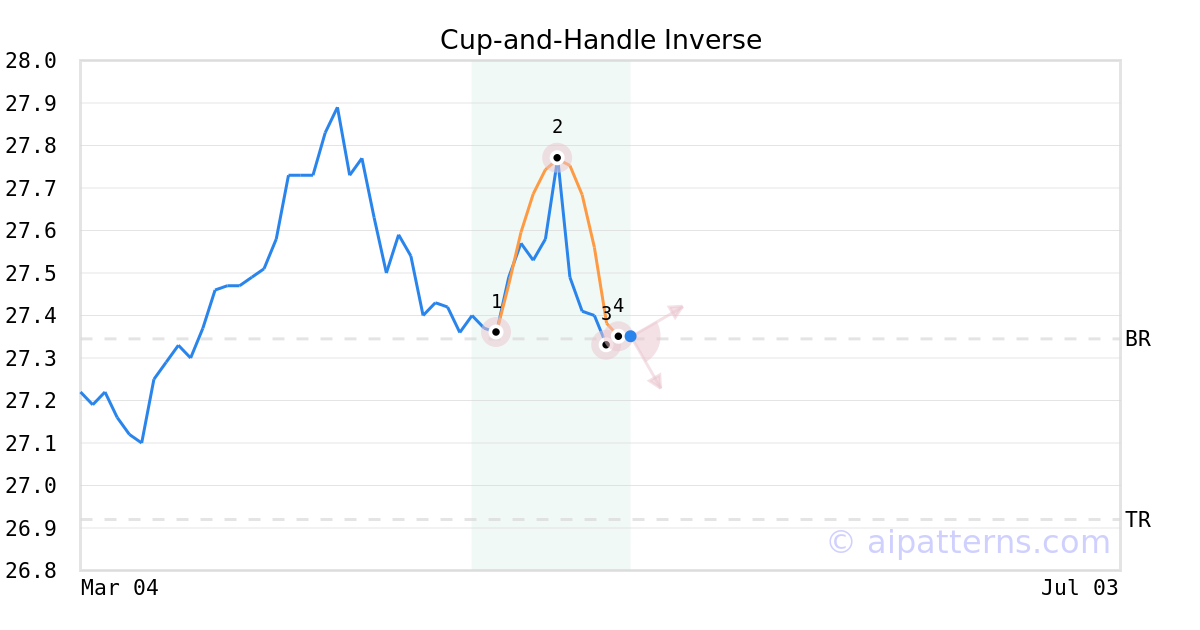Click the Jul 03 end date label
Image resolution: width=1200 pixels, height=630 pixels.
(x=1079, y=588)
